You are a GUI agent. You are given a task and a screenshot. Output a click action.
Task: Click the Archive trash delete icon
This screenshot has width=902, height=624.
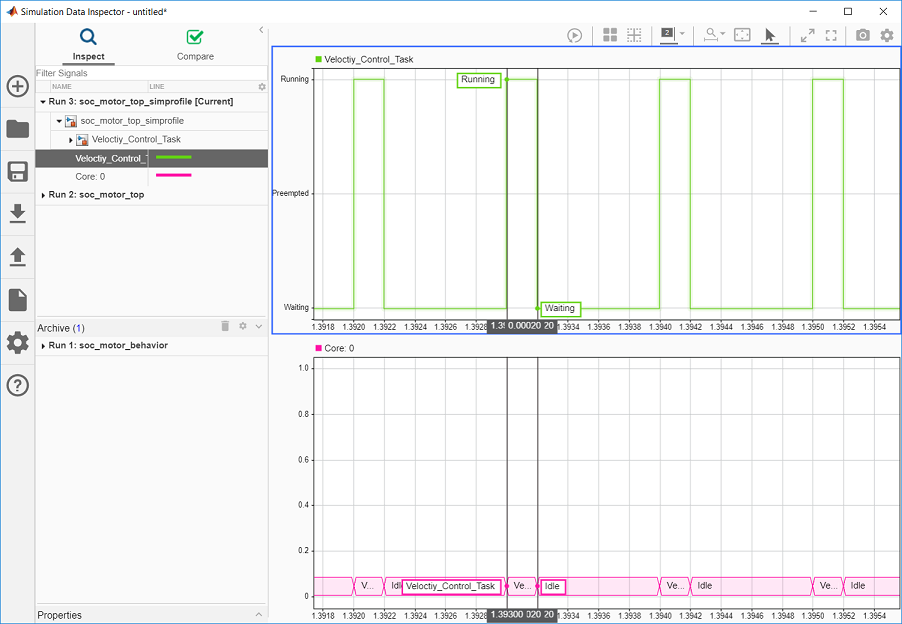pyautogui.click(x=226, y=326)
